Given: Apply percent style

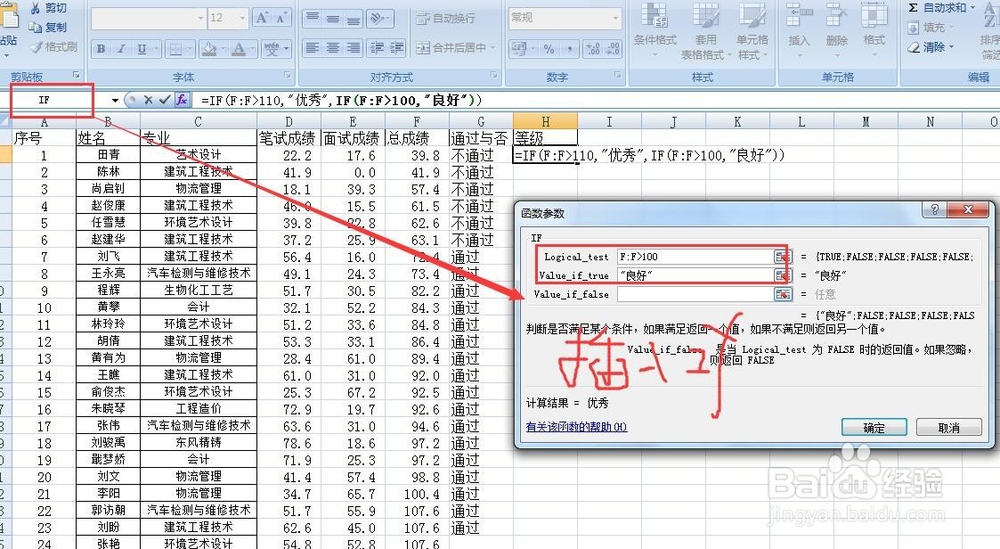Looking at the screenshot, I should coord(549,48).
